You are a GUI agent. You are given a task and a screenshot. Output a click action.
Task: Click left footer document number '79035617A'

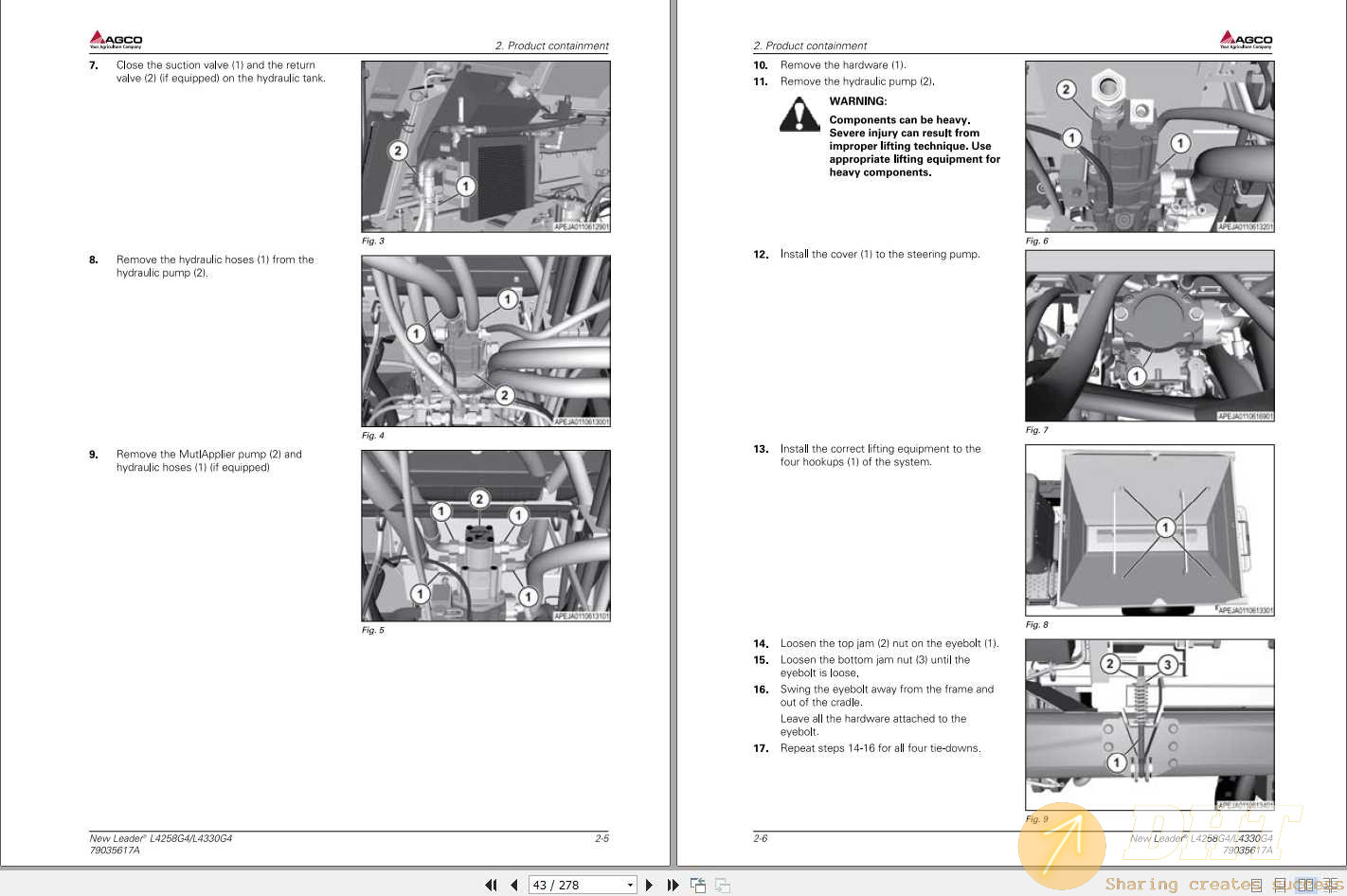115,851
